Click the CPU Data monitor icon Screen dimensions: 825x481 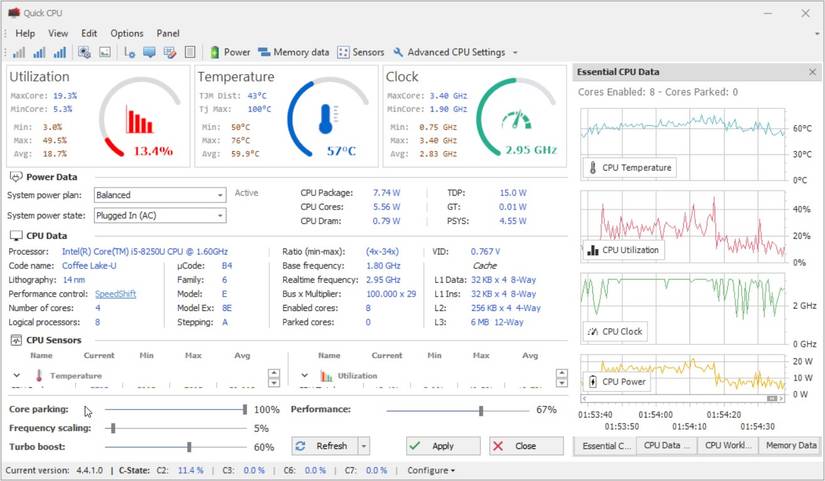[16, 236]
